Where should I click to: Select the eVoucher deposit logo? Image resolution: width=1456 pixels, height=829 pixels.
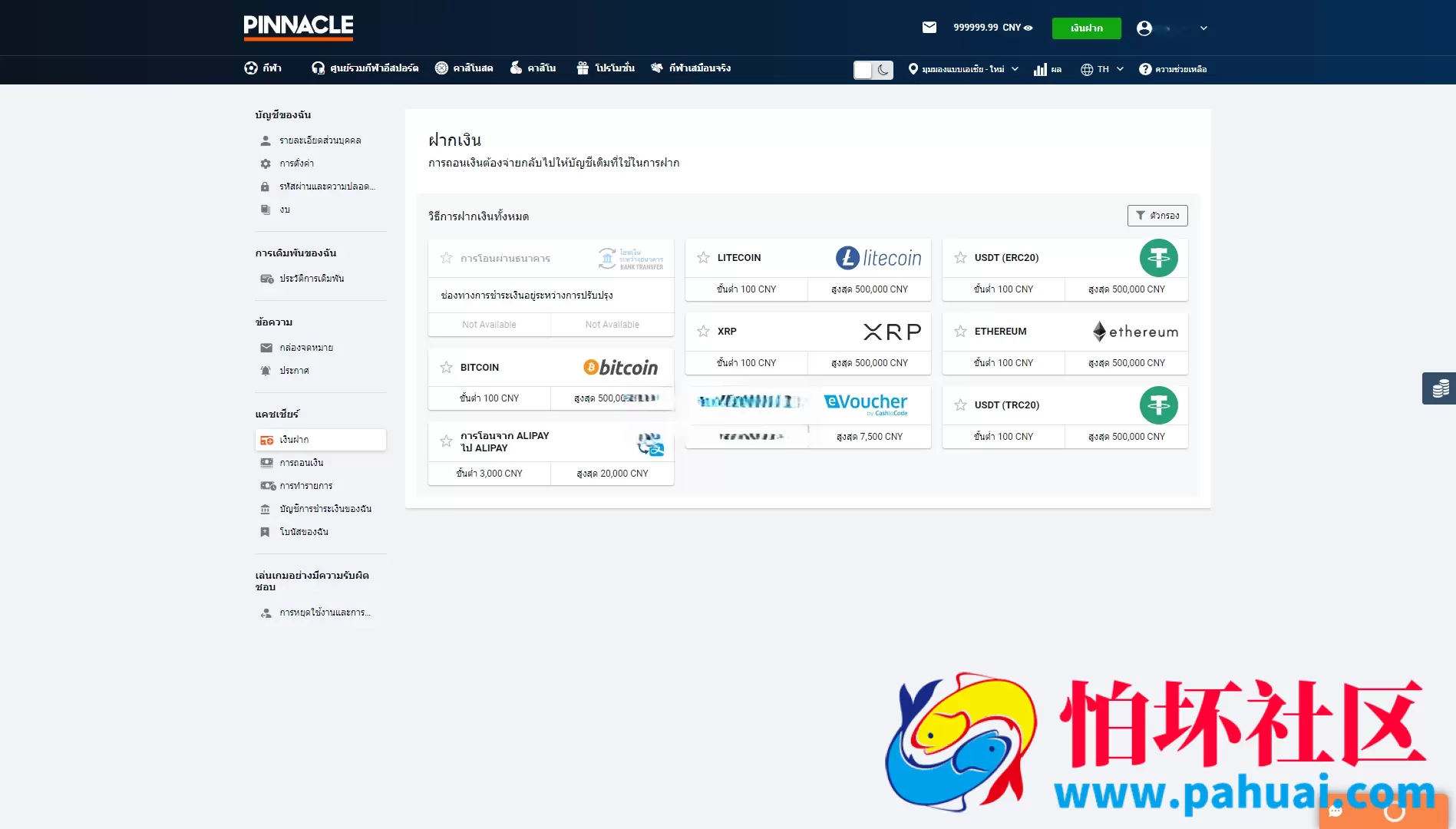(865, 404)
